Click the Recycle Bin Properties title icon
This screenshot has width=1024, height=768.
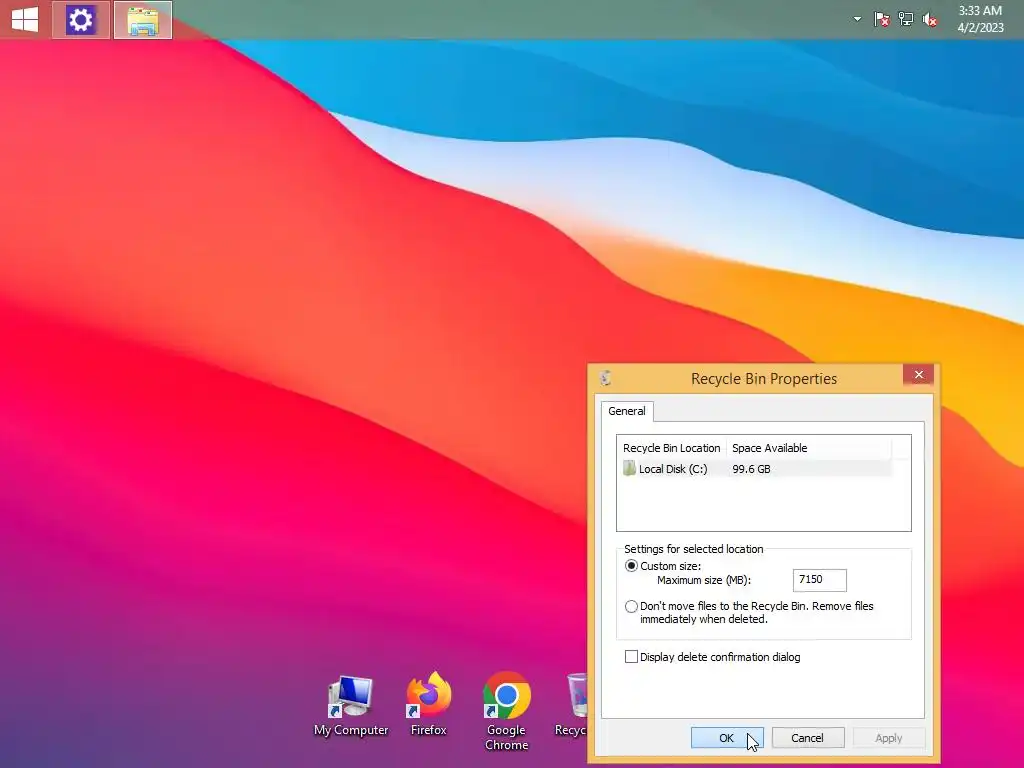tap(605, 378)
